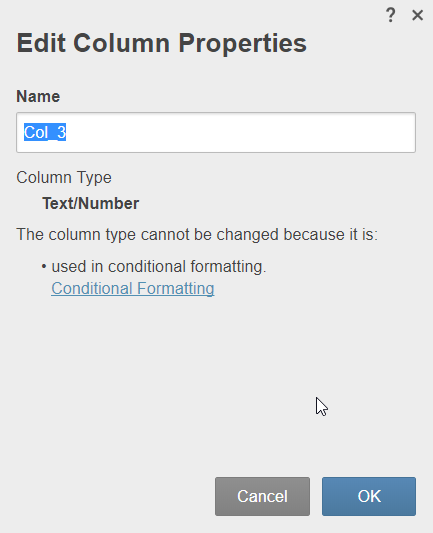Click the 'used in conditional formatting' bullet text
The image size is (433, 533).
[x=159, y=266]
